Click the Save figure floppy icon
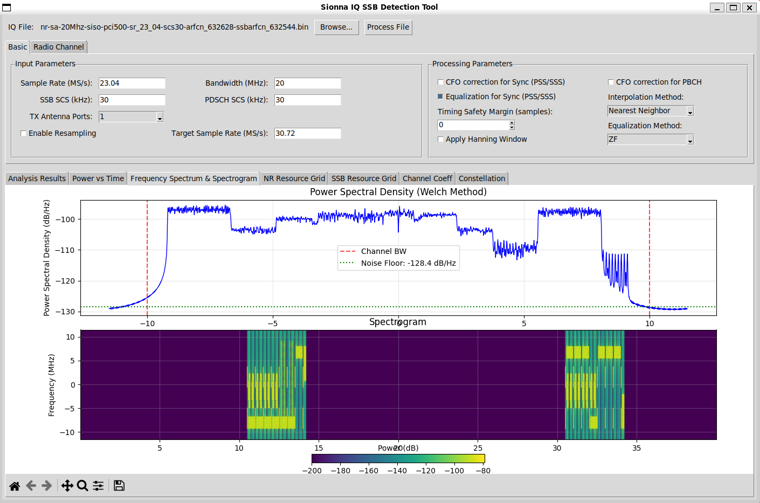Screen dimensions: 760x503 click(x=119, y=486)
